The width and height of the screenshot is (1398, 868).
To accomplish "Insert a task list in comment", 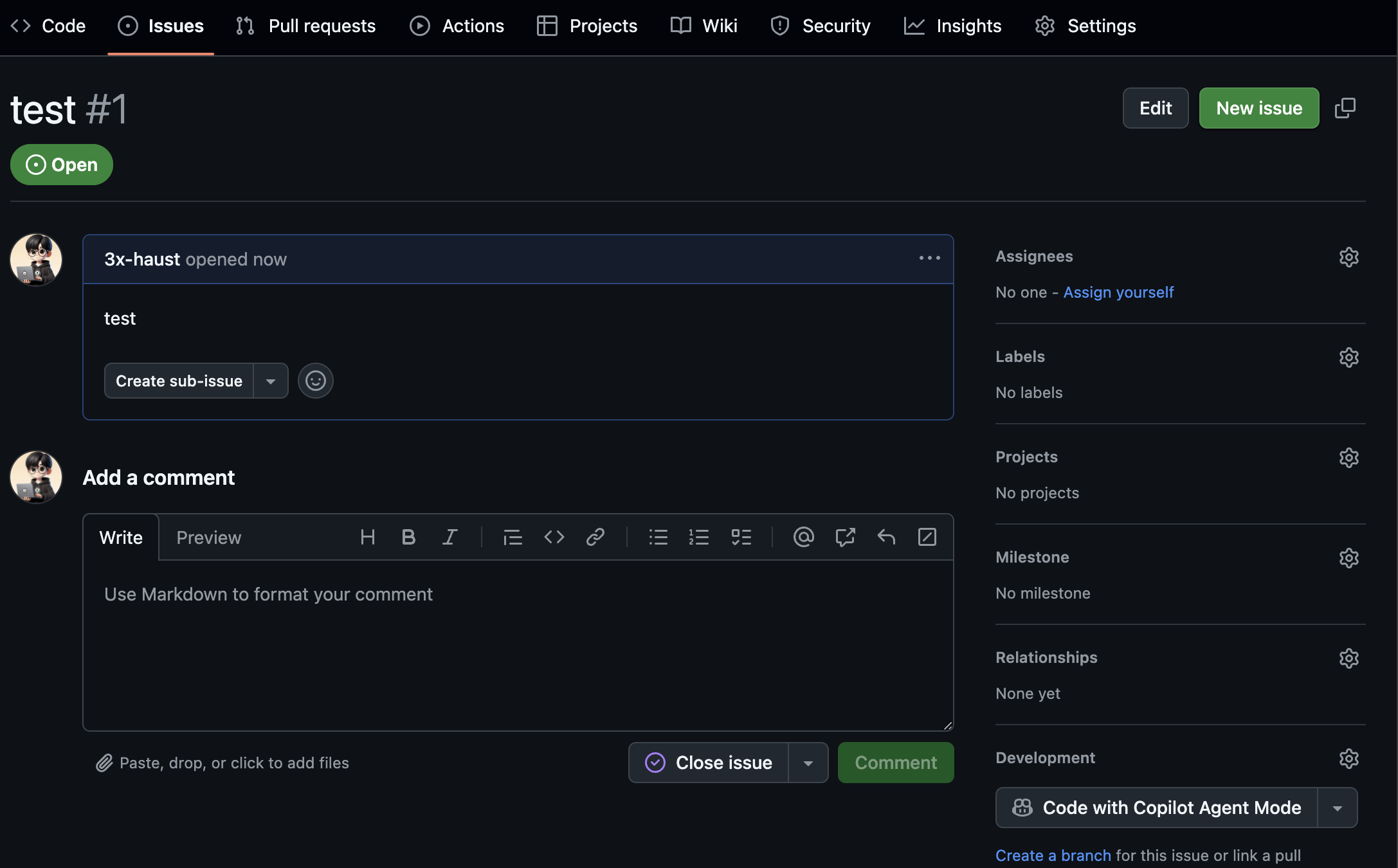I will click(x=741, y=537).
